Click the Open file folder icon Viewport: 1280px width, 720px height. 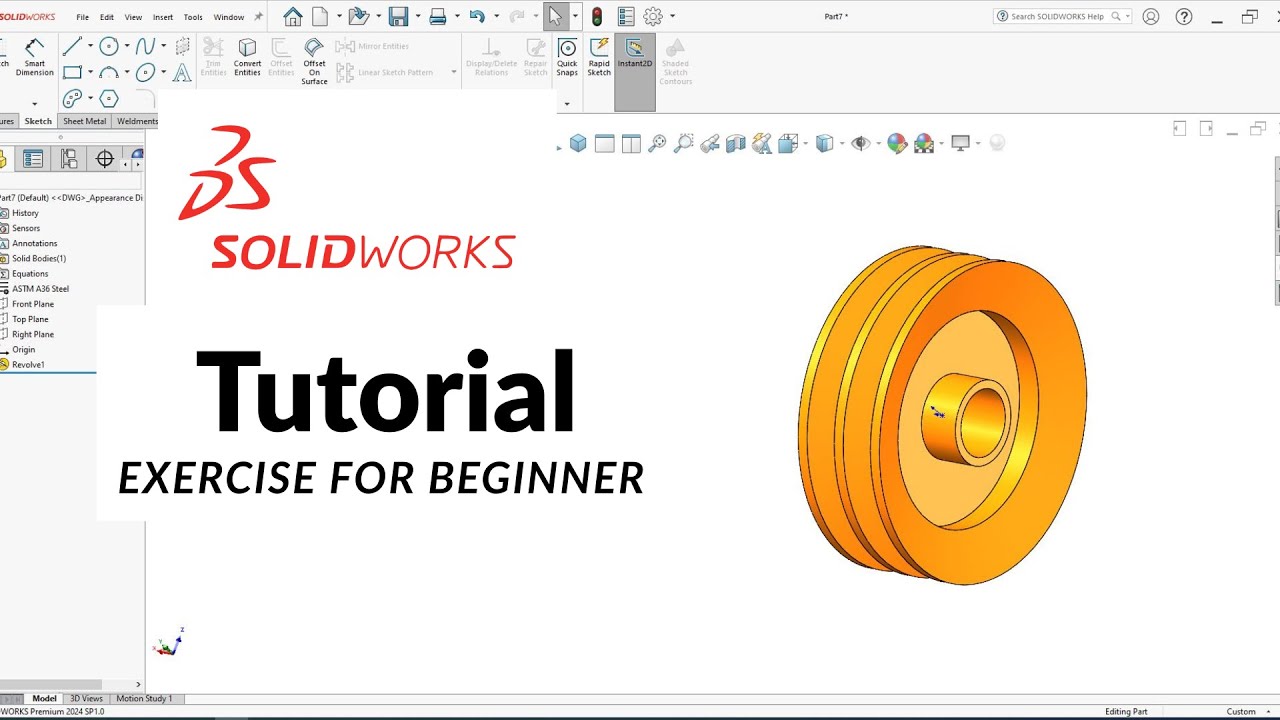[358, 16]
